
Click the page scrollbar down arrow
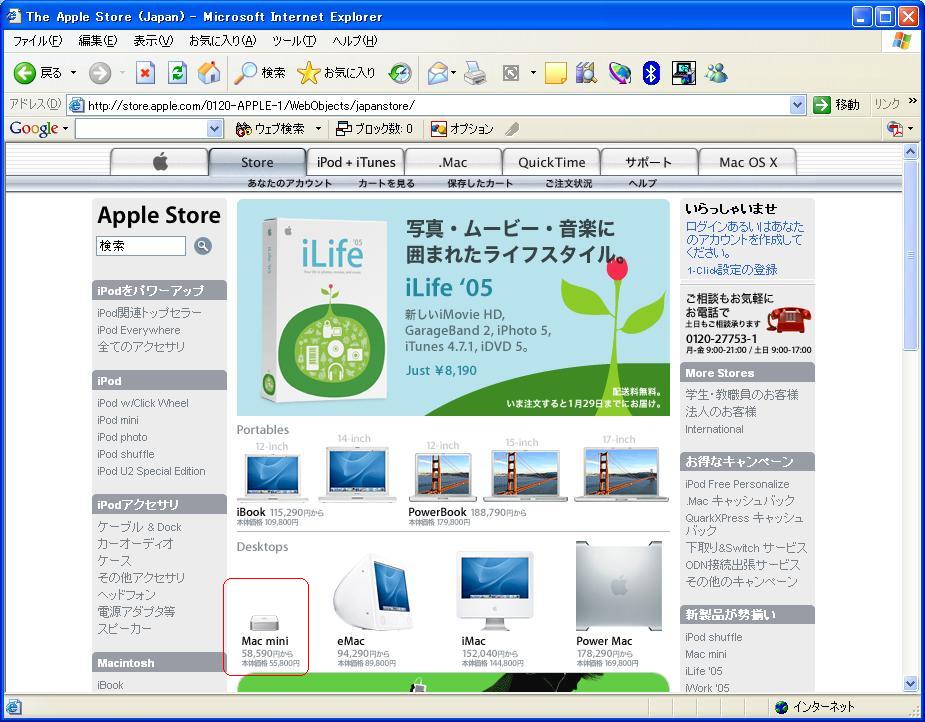(x=910, y=684)
